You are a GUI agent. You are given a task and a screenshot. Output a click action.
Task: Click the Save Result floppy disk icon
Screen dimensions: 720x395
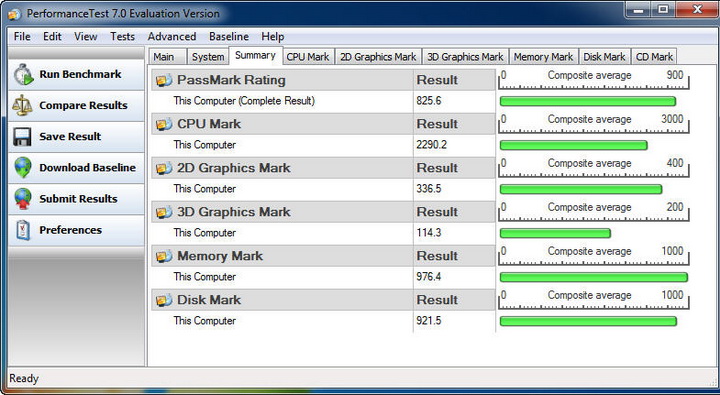click(x=22, y=137)
